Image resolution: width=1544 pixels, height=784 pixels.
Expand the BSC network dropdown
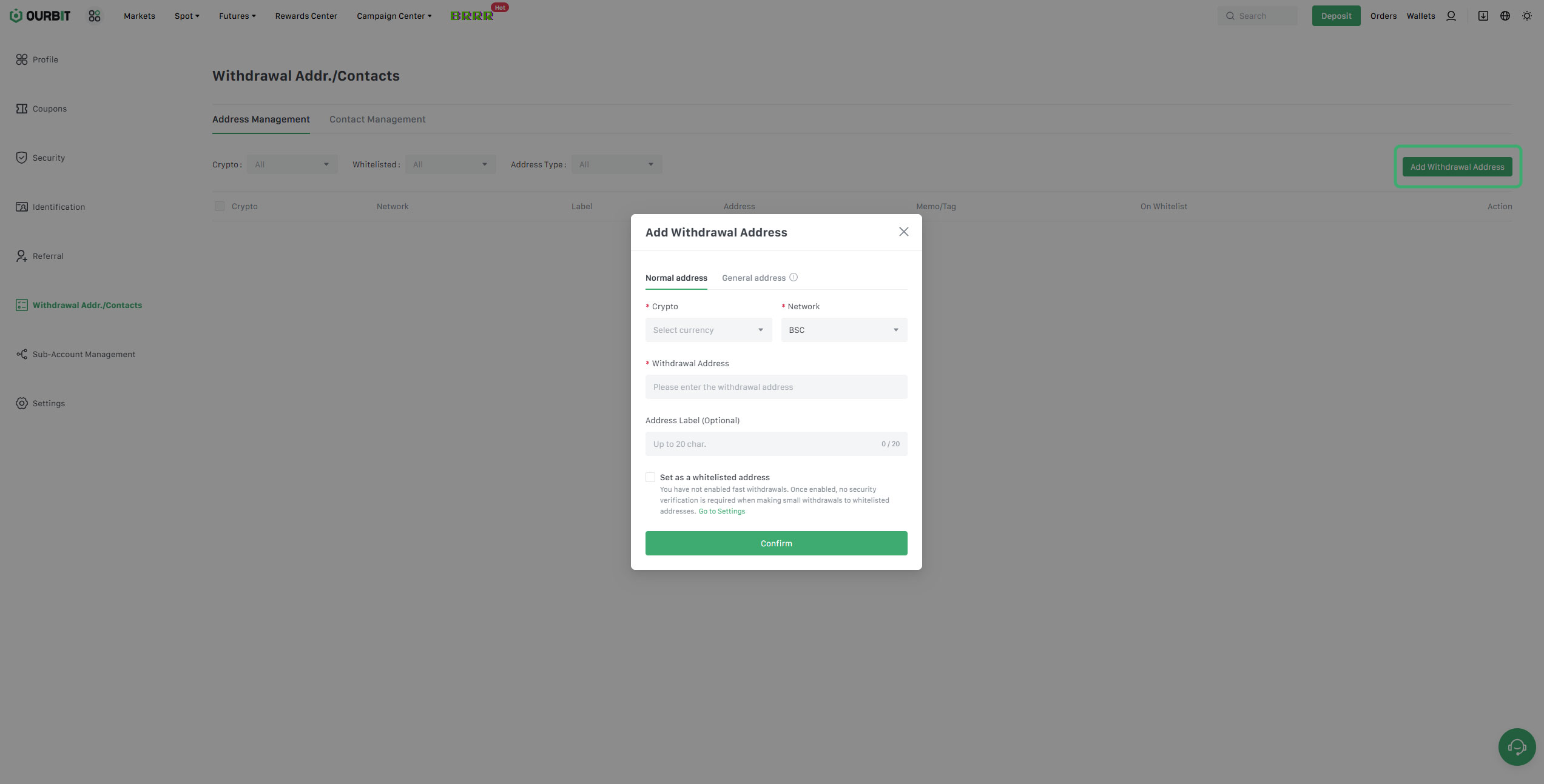843,330
